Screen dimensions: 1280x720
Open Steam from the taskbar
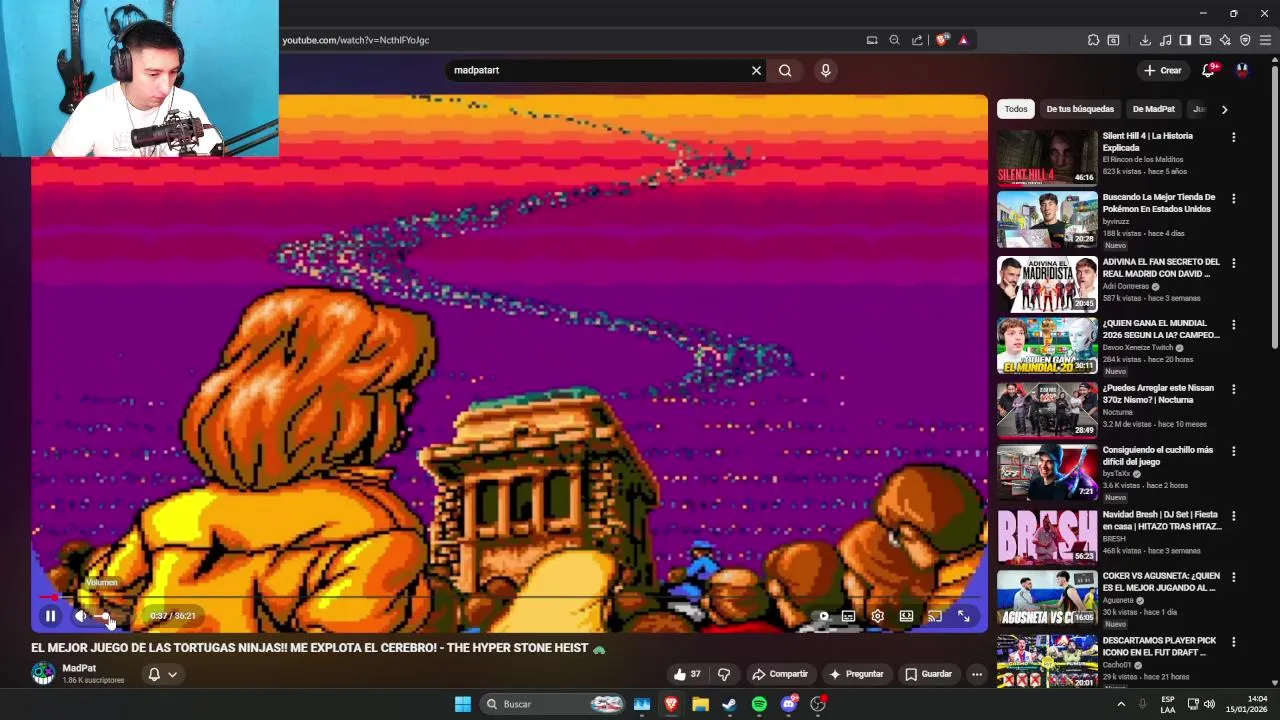click(x=729, y=704)
